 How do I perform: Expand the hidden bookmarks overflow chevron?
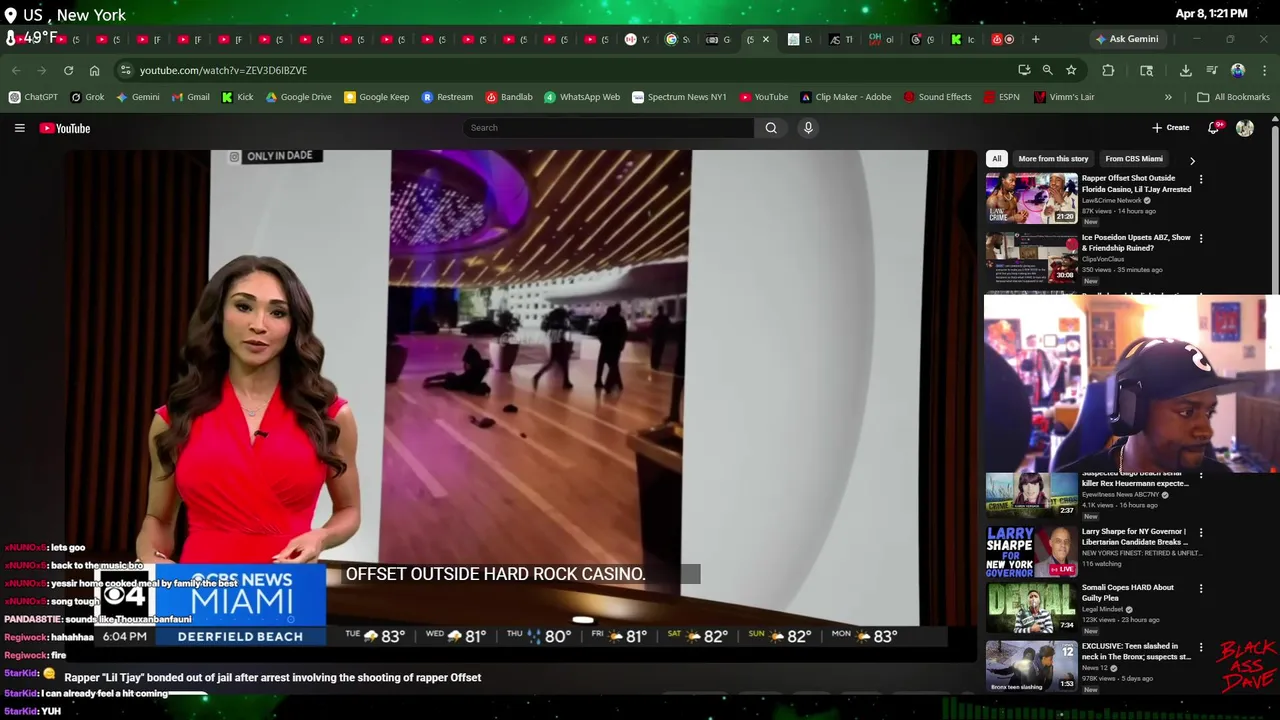pos(1168,97)
